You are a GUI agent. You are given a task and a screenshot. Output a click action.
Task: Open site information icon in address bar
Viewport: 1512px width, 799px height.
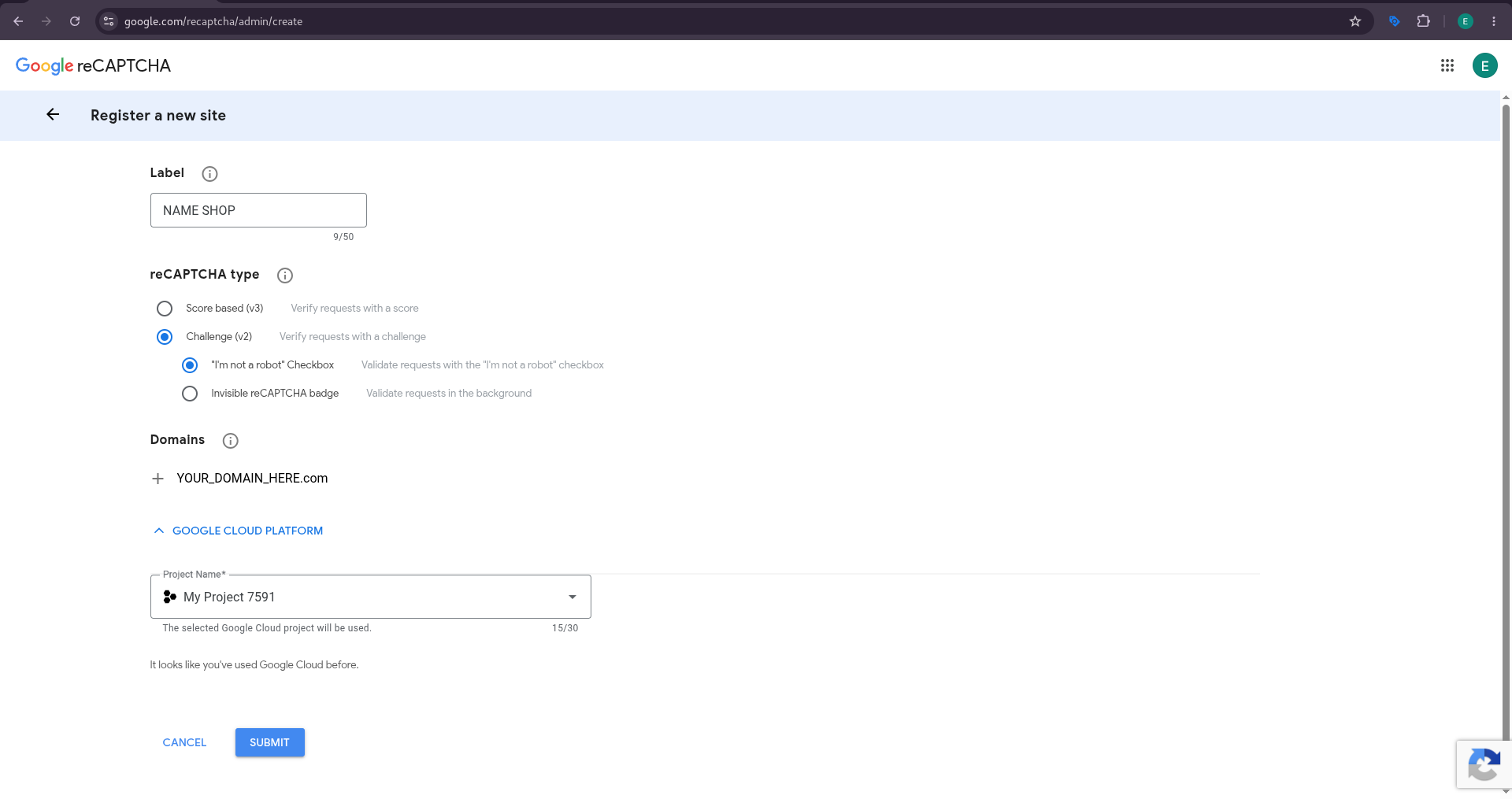pyautogui.click(x=109, y=21)
